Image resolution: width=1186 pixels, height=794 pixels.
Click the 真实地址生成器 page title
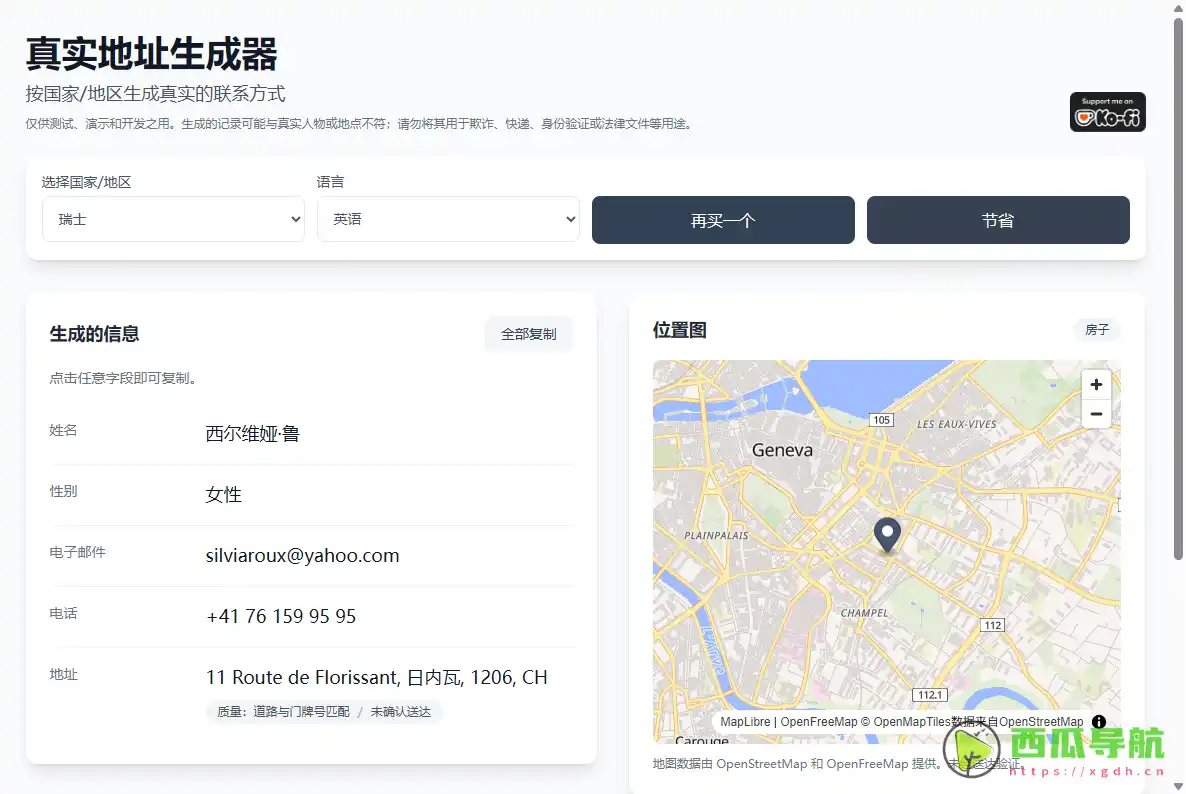[151, 54]
